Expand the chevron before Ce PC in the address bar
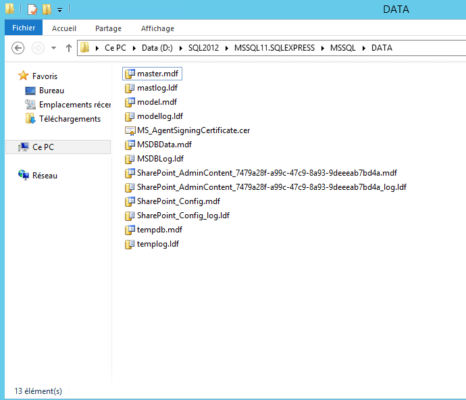The height and width of the screenshot is (400, 466). tap(97, 48)
